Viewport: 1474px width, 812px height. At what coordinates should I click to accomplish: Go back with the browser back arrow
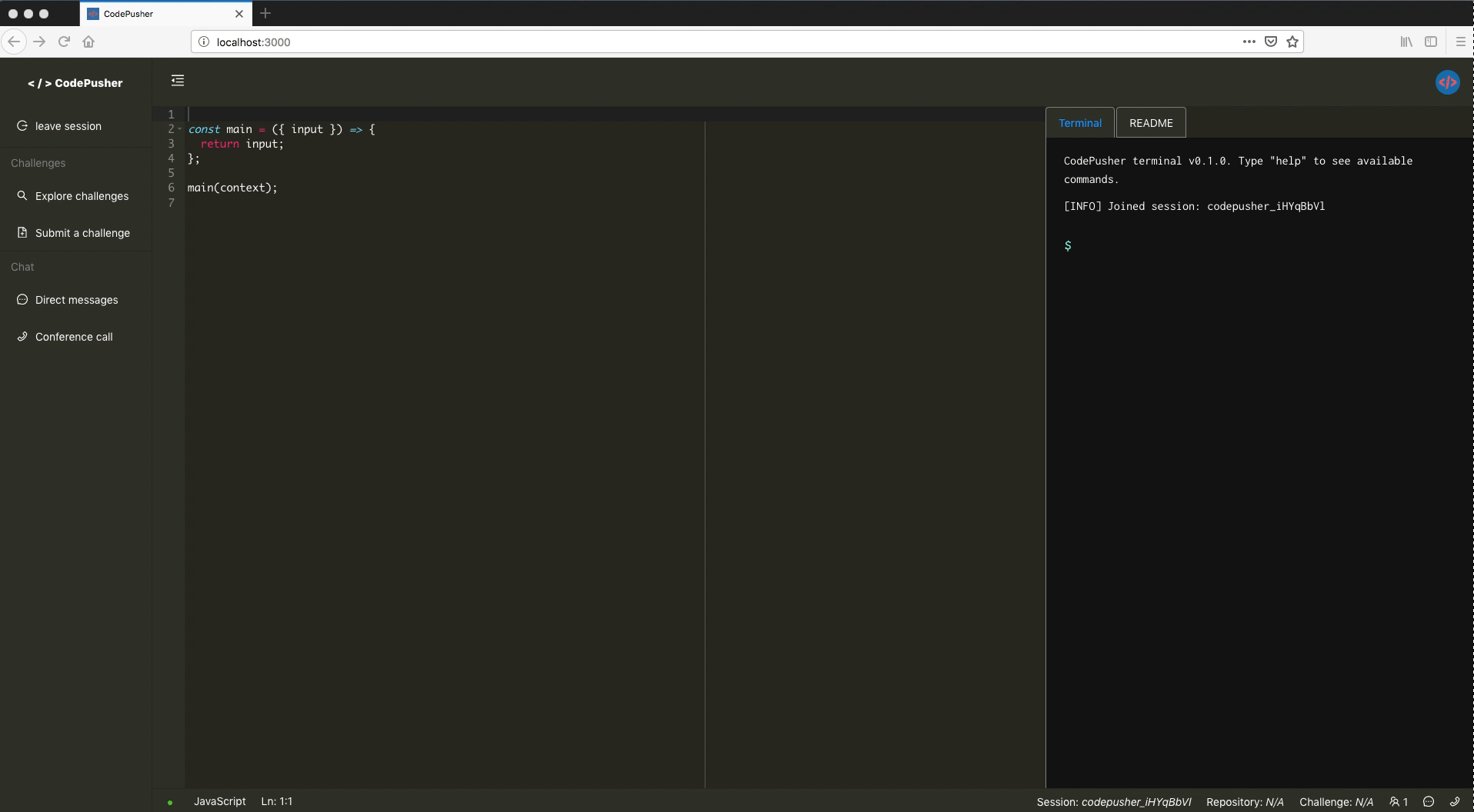(14, 42)
